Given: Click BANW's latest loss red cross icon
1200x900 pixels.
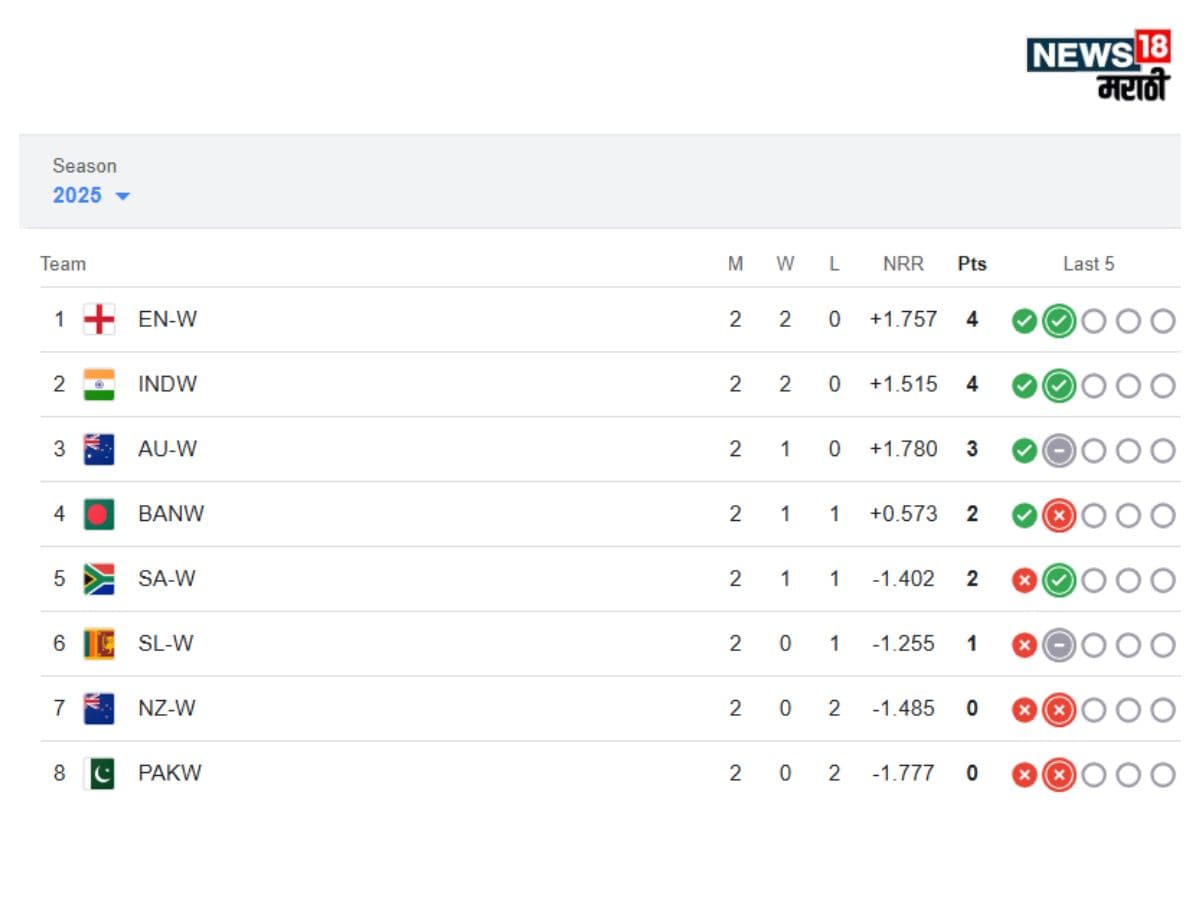Looking at the screenshot, I should coord(1058,516).
